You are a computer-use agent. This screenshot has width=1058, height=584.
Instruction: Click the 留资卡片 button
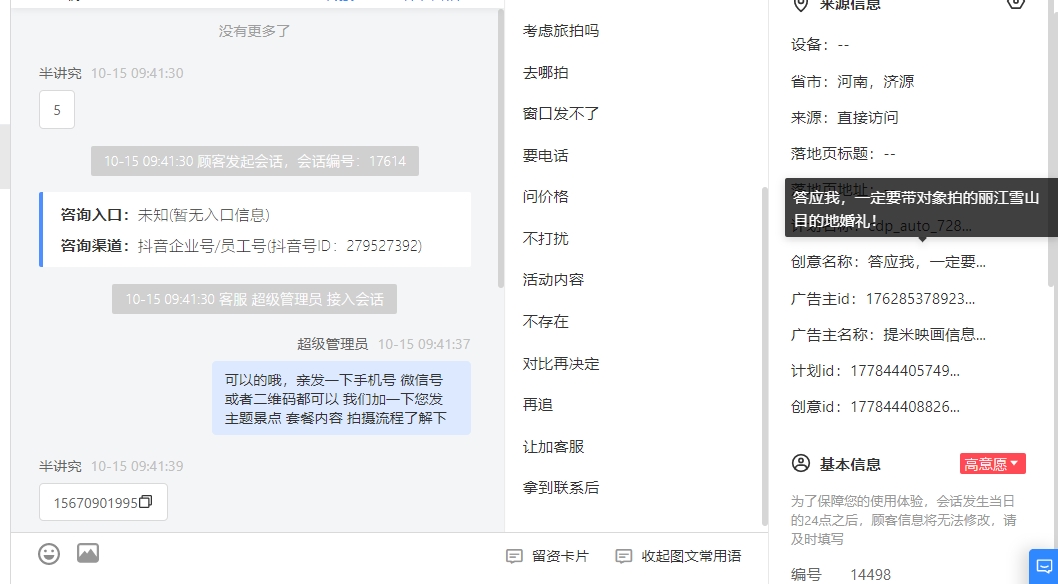pos(548,556)
